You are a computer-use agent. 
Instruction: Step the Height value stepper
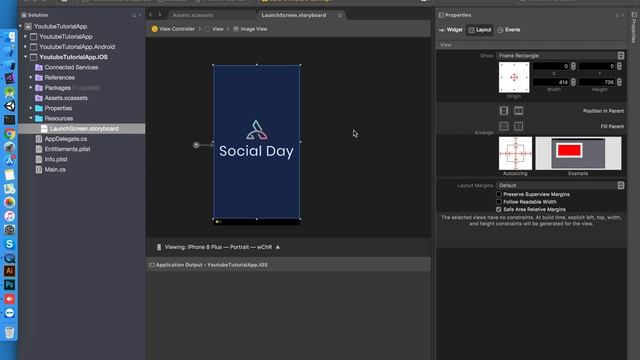[619, 82]
